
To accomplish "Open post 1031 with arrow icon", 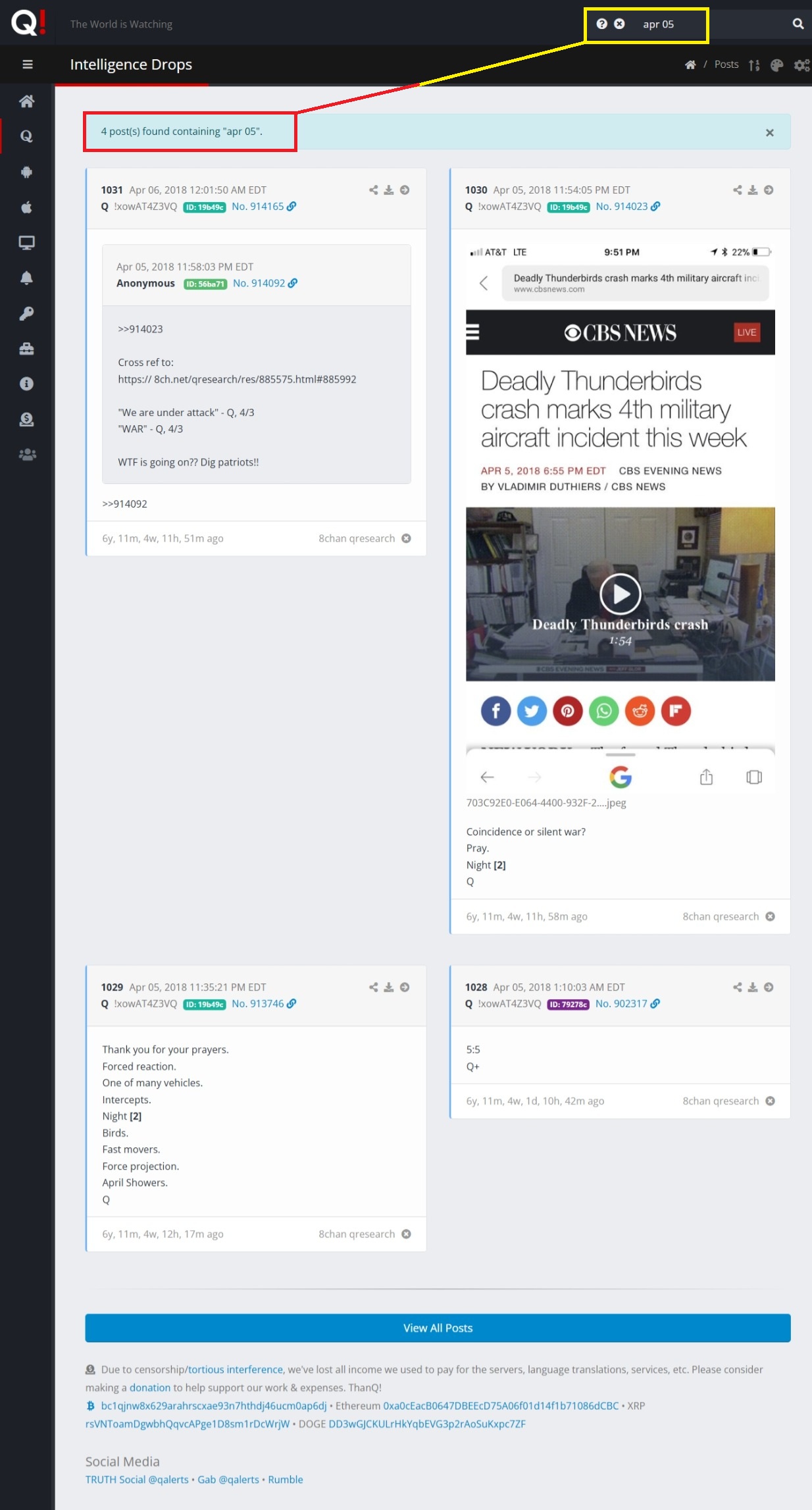I will click(405, 190).
